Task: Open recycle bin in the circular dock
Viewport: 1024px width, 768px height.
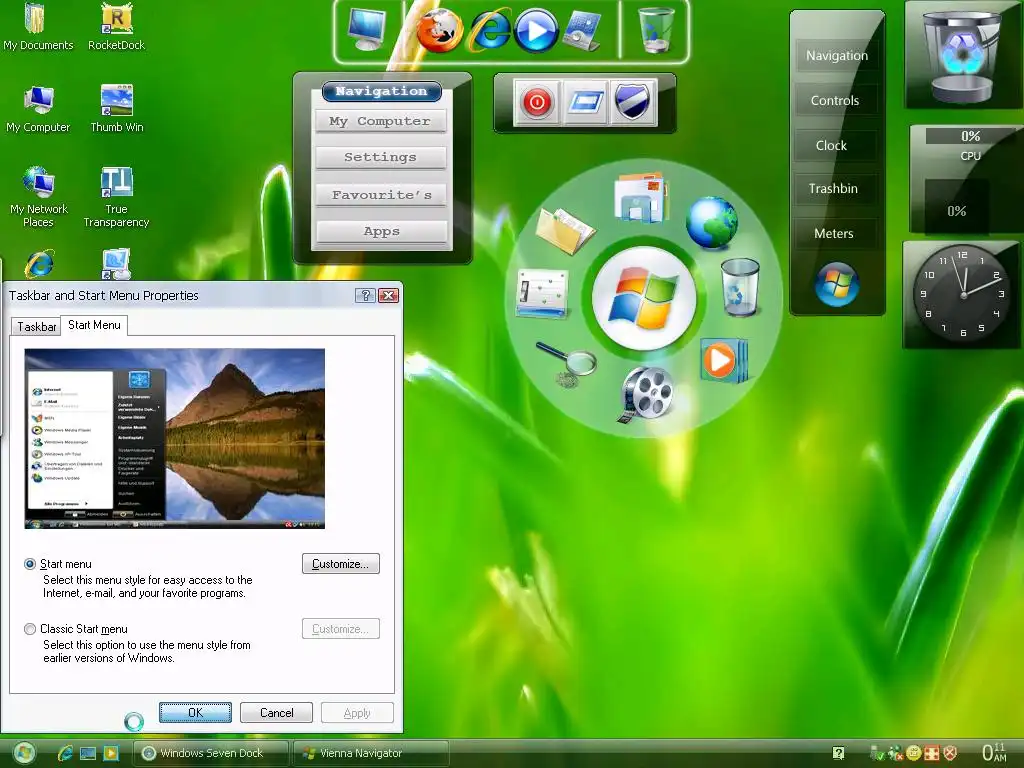Action: pyautogui.click(x=740, y=287)
